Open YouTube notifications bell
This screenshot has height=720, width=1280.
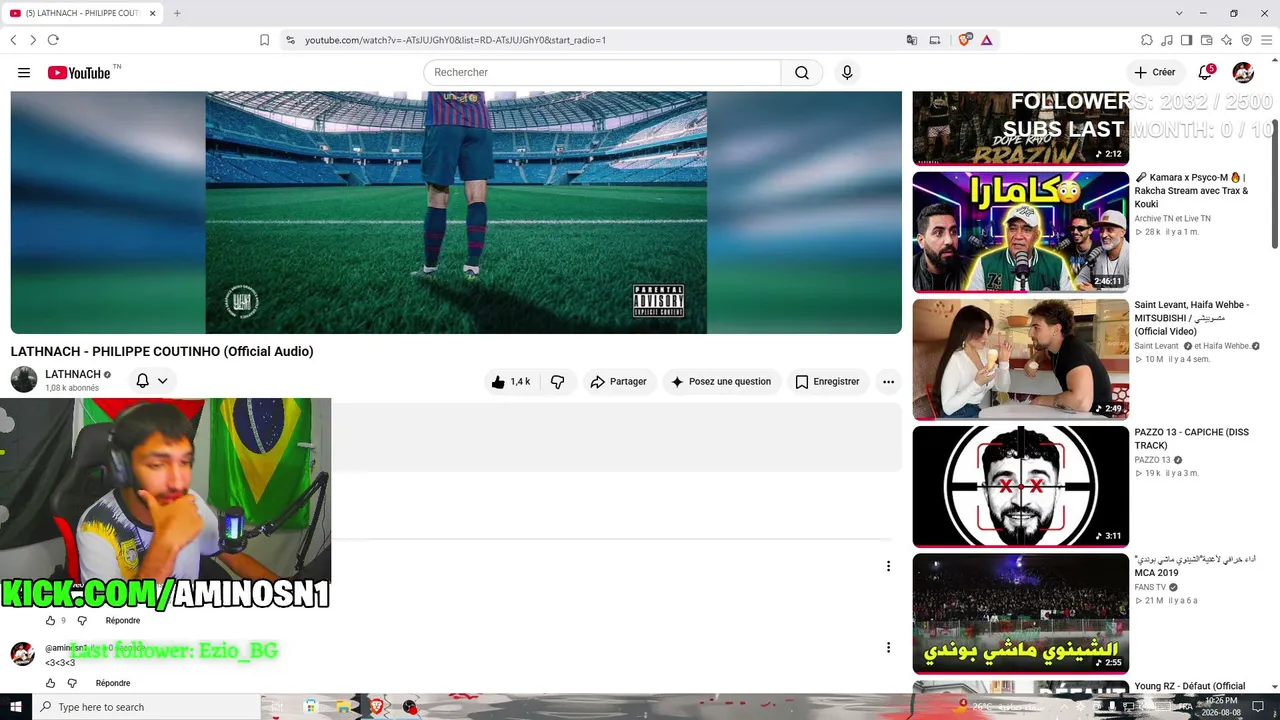pos(1206,72)
